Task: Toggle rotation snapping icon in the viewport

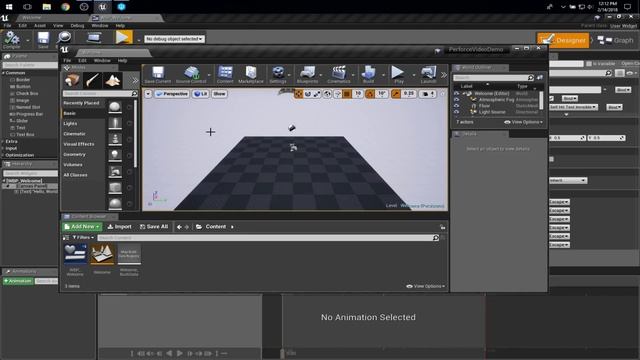Action: click(370, 94)
